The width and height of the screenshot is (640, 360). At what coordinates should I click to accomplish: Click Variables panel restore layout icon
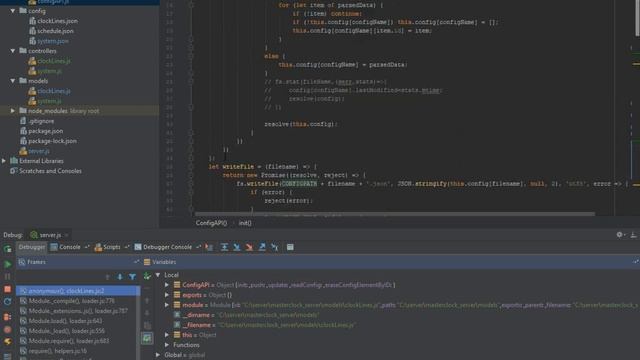point(636,262)
